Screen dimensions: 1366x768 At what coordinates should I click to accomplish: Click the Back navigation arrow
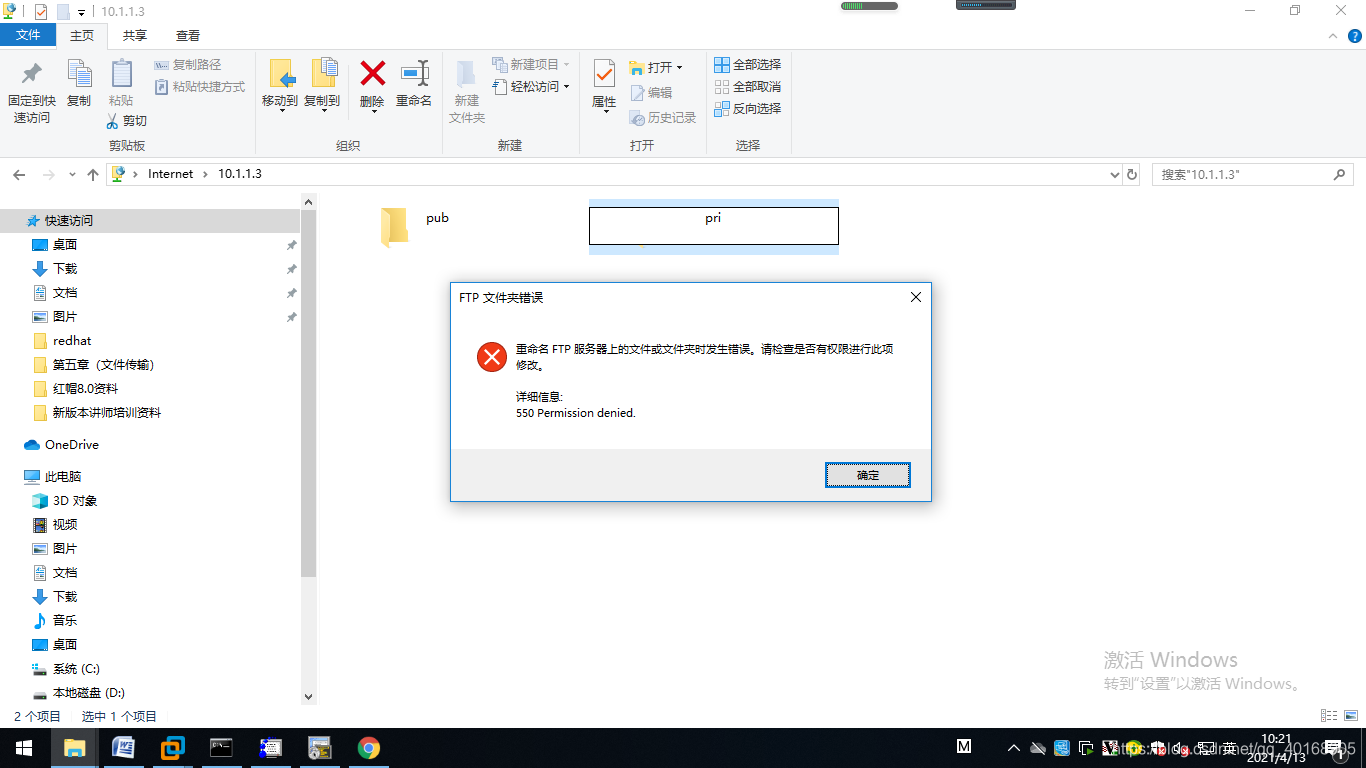pyautogui.click(x=19, y=174)
